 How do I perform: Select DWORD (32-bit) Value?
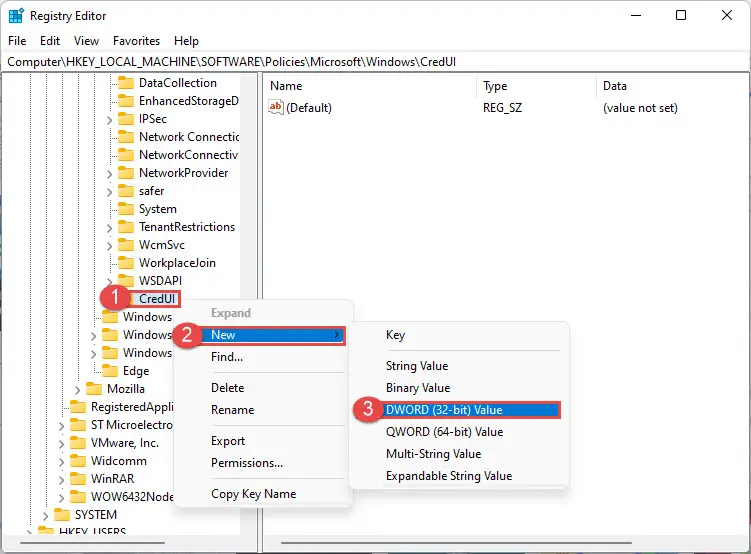coord(472,410)
